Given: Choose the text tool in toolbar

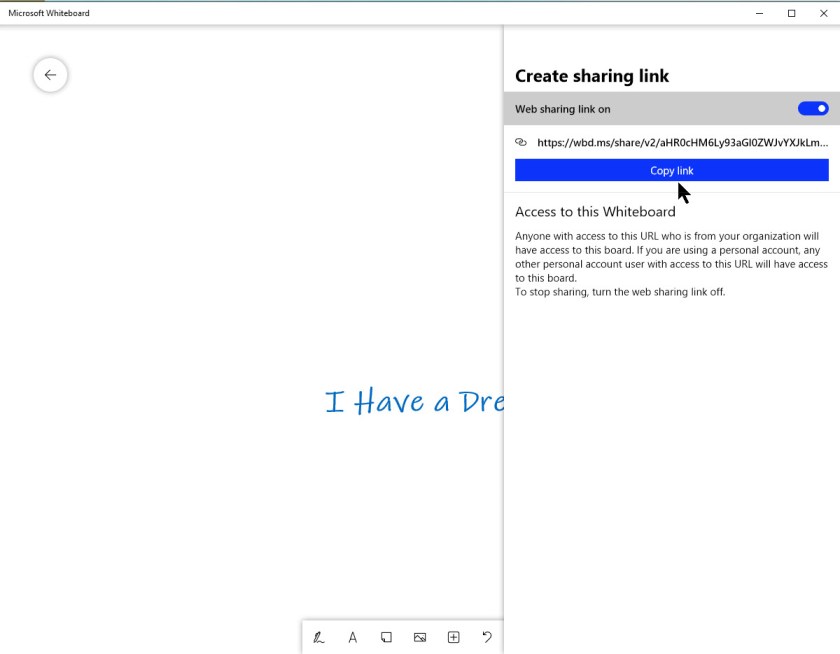Looking at the screenshot, I should click(x=352, y=637).
